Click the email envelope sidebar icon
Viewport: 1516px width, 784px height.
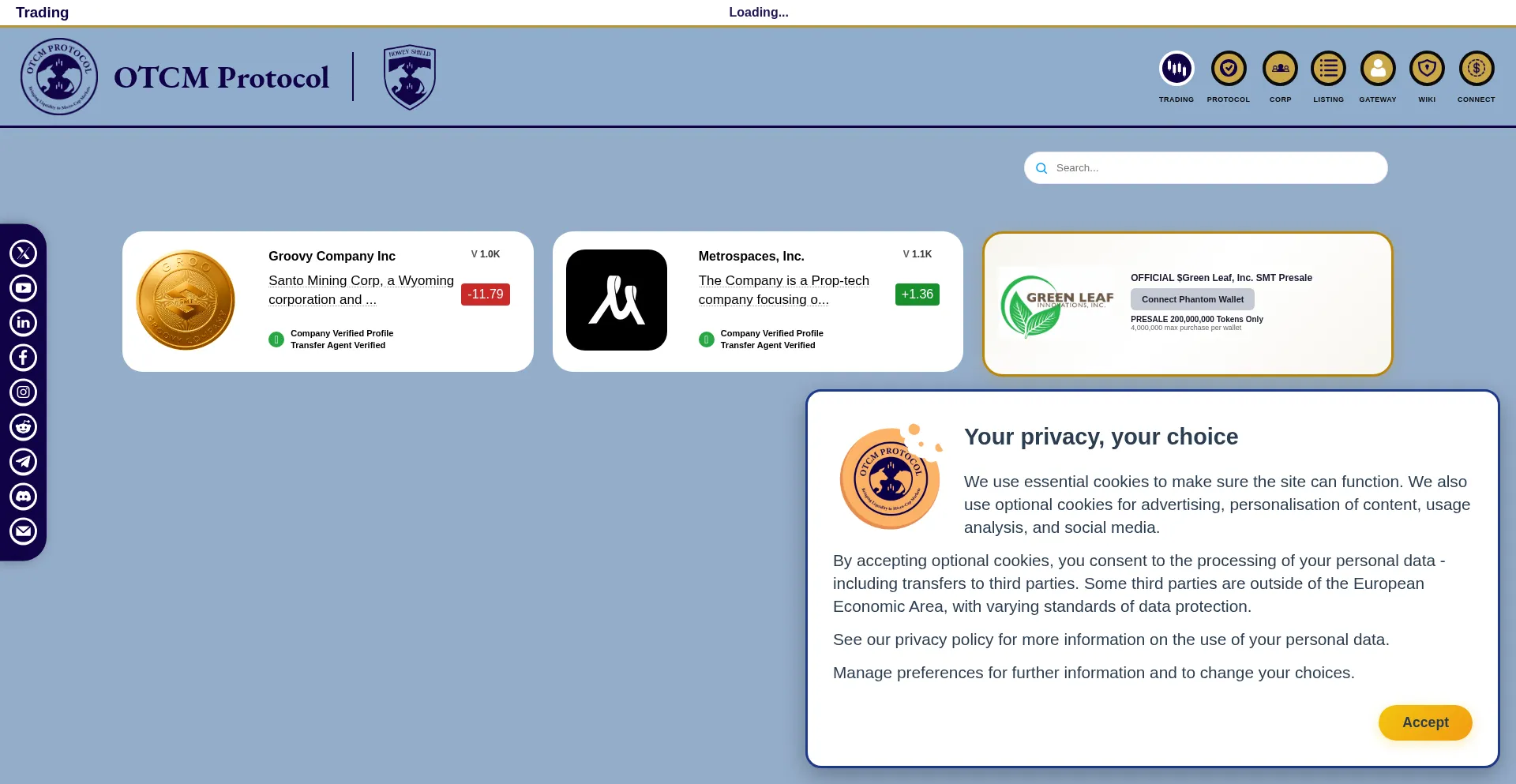point(24,531)
